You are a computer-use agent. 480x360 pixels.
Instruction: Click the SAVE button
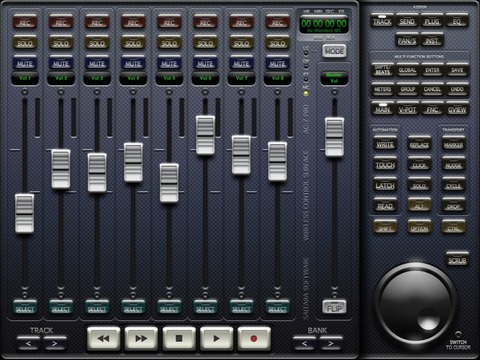[457, 70]
